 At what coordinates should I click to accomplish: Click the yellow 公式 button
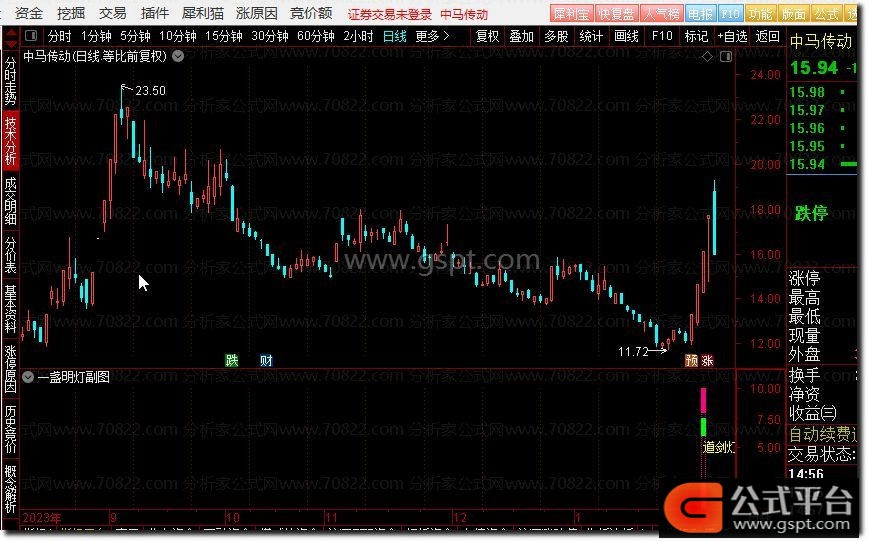826,14
